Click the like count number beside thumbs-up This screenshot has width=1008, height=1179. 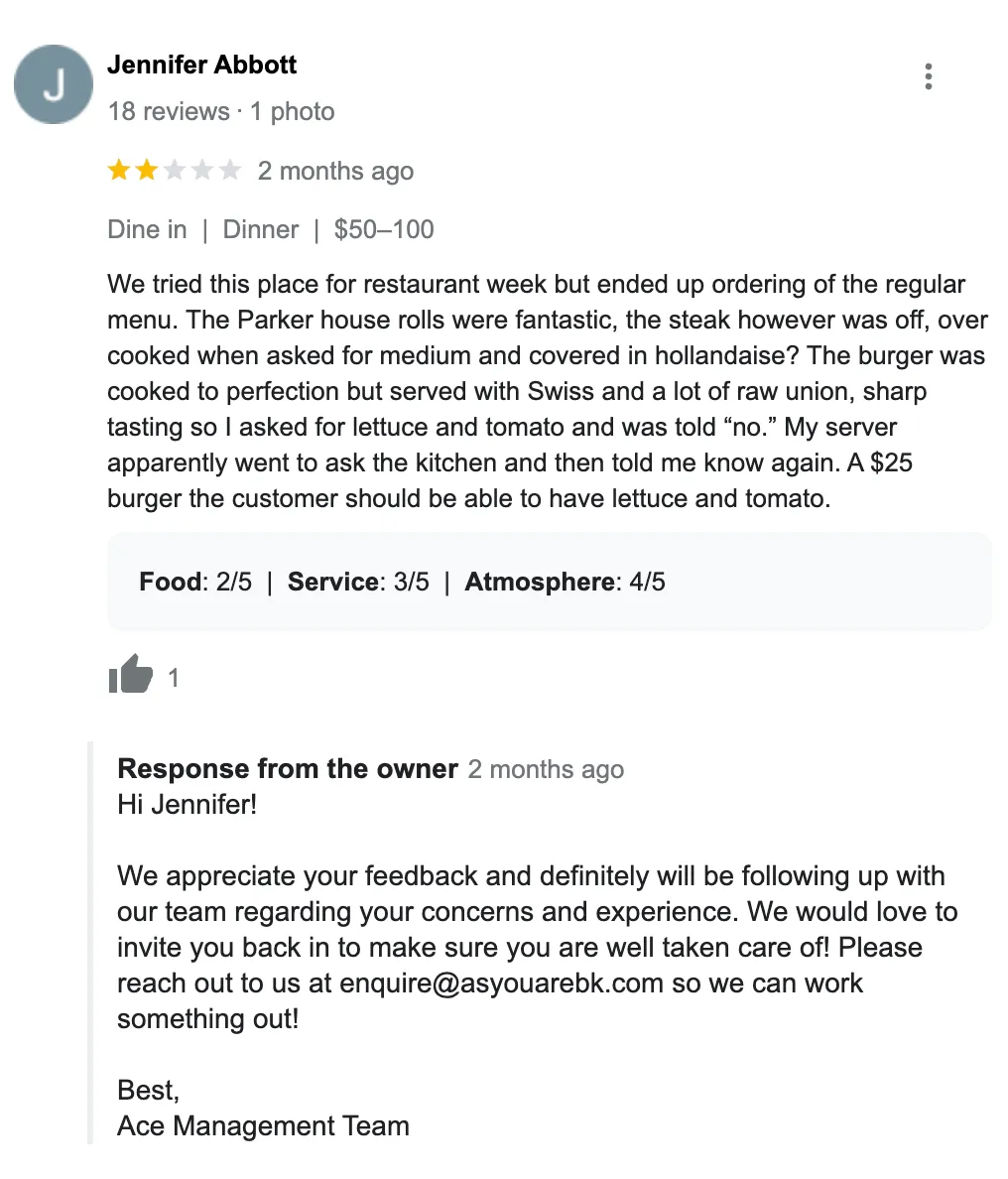coord(174,678)
